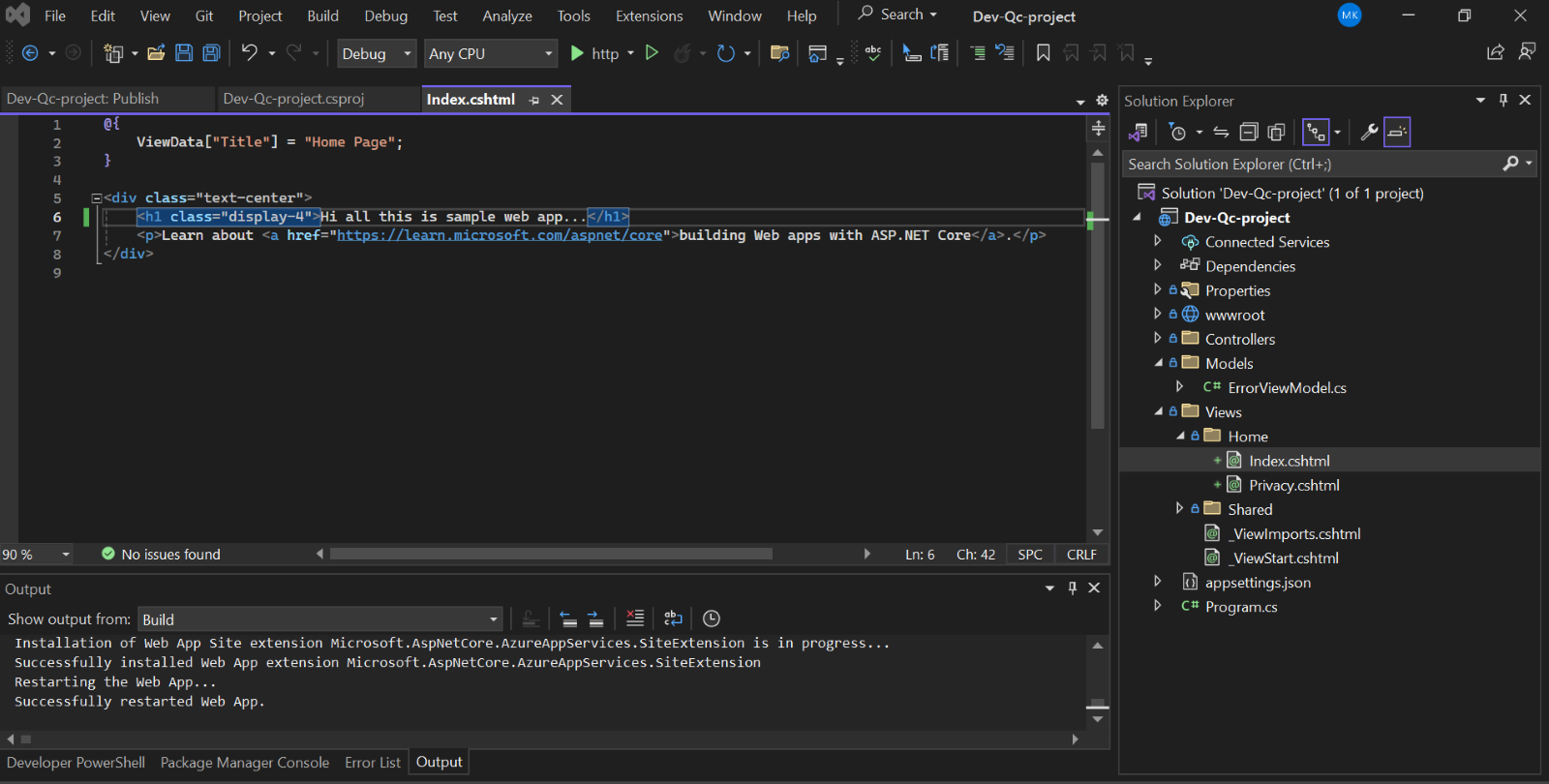This screenshot has width=1549, height=784.
Task: Click the Send Feedback person icon
Action: point(1527,52)
